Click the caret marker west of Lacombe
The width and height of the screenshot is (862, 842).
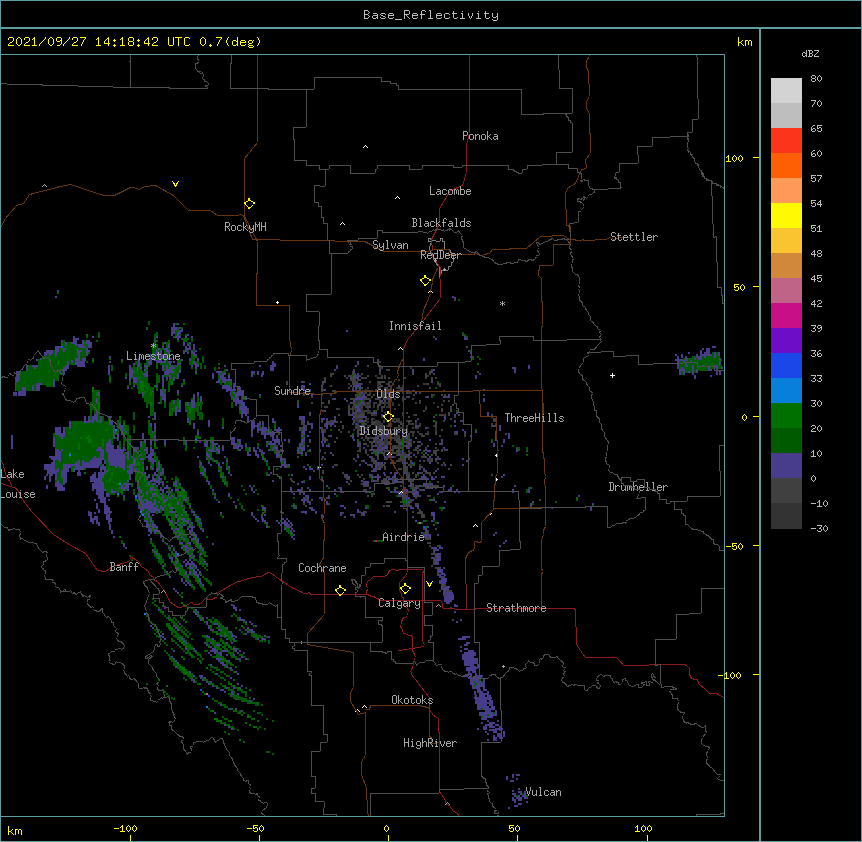tap(397, 198)
